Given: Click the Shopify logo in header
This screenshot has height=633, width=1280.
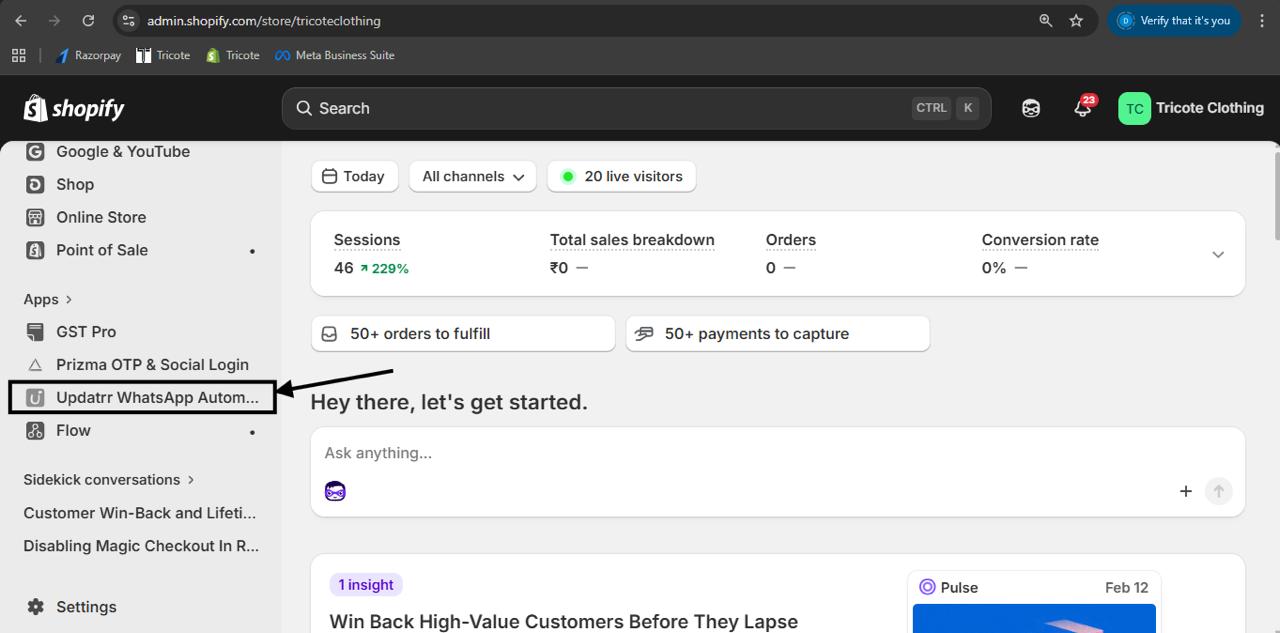Looking at the screenshot, I should tap(74, 108).
